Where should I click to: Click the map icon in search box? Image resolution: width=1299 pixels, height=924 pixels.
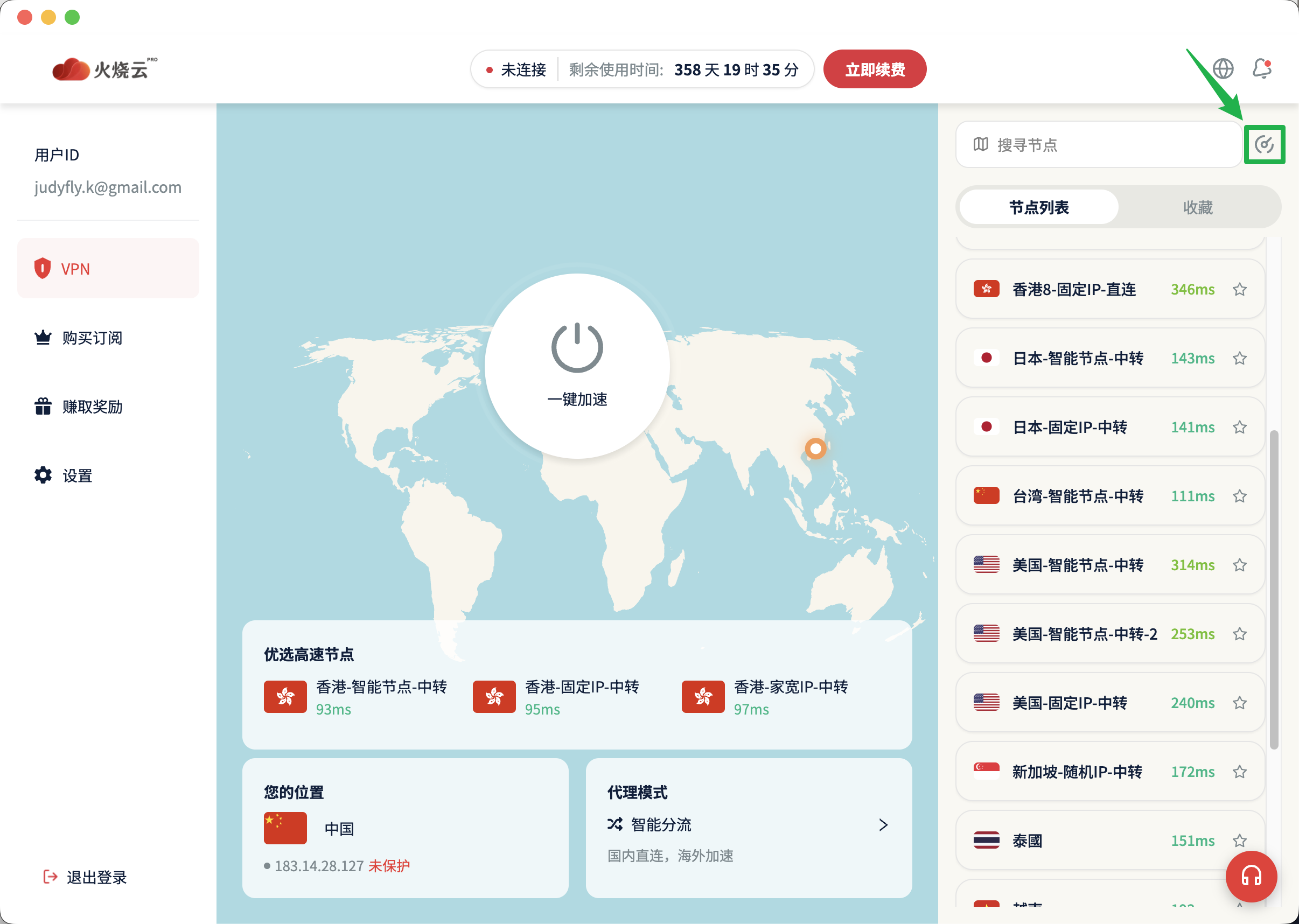[980, 144]
